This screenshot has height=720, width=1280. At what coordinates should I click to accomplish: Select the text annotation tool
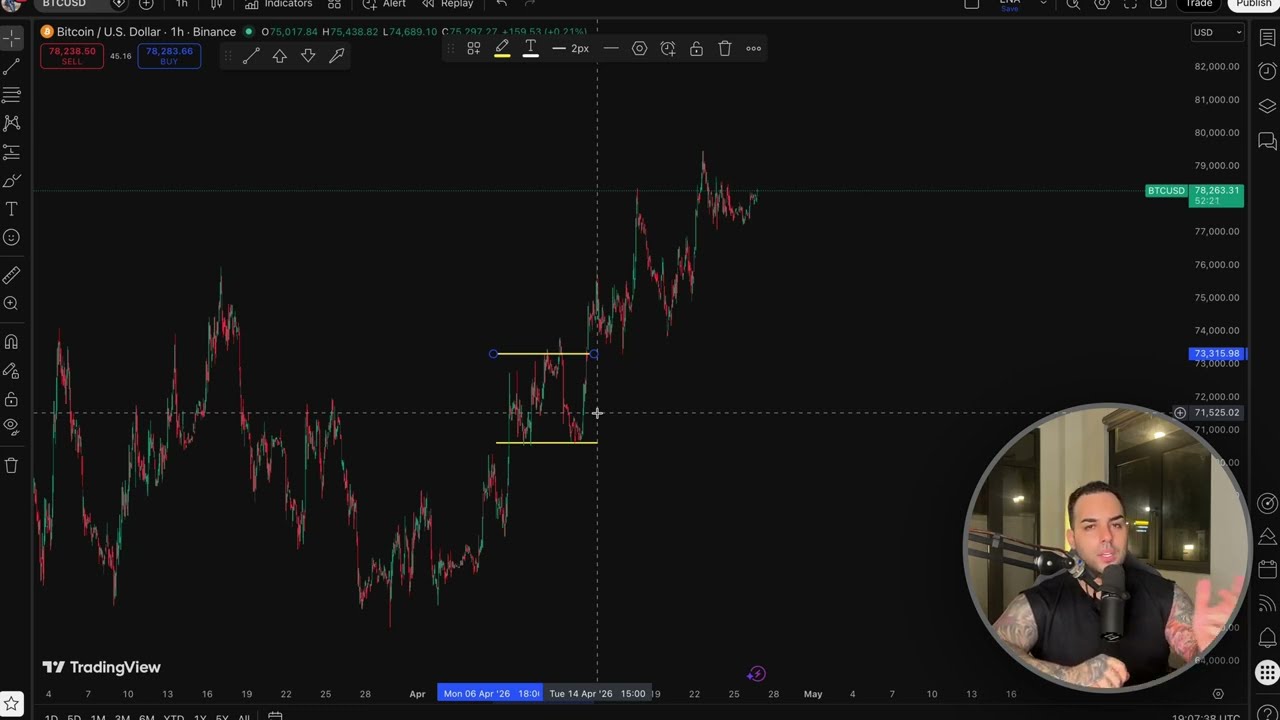pyautogui.click(x=12, y=209)
